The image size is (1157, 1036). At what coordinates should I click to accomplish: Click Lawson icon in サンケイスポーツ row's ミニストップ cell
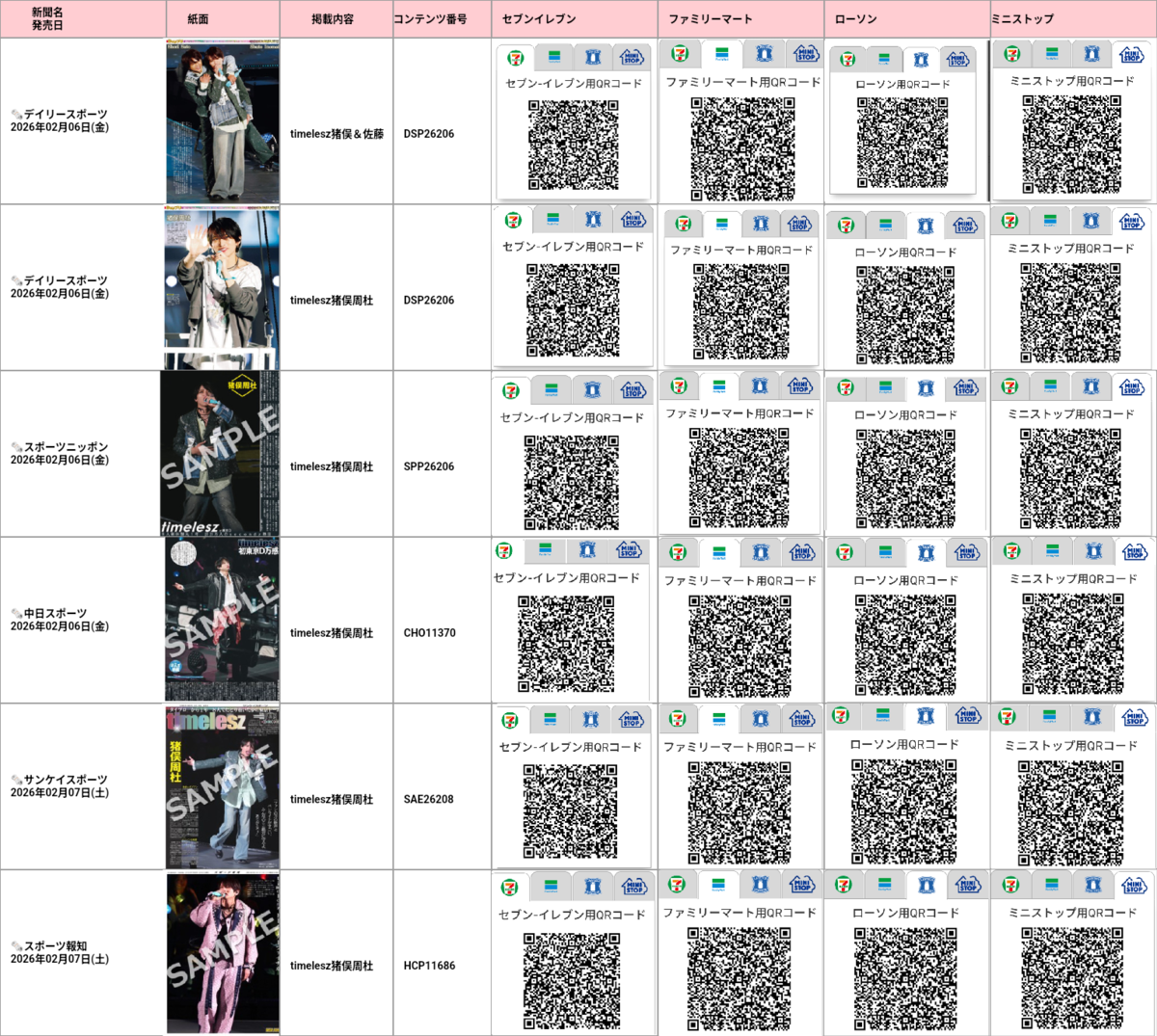pos(1092,717)
